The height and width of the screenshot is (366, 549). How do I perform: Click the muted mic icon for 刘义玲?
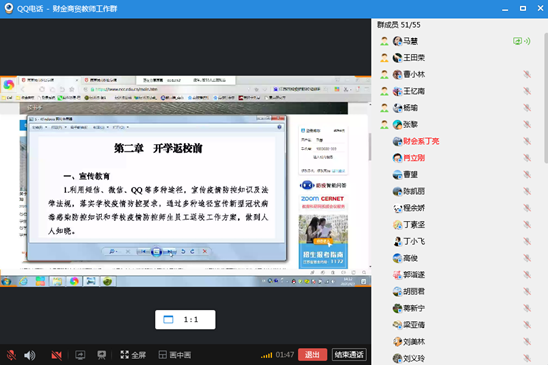click(527, 358)
